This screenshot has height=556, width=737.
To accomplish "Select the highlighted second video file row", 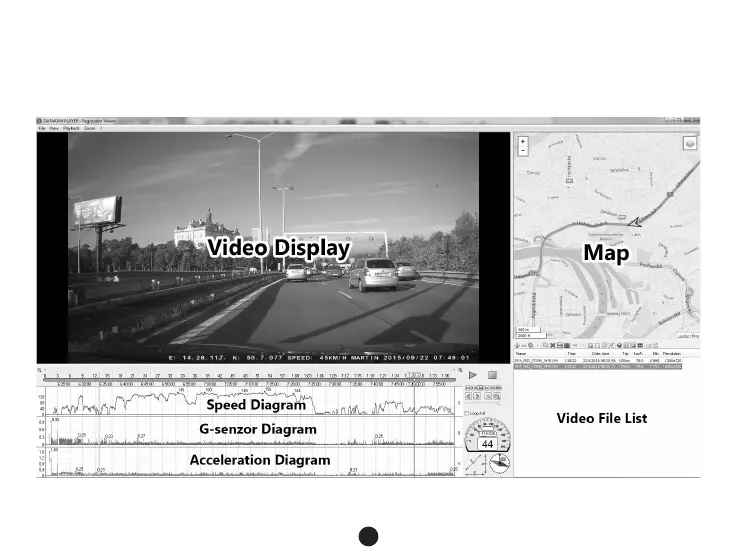I will 597,366.
